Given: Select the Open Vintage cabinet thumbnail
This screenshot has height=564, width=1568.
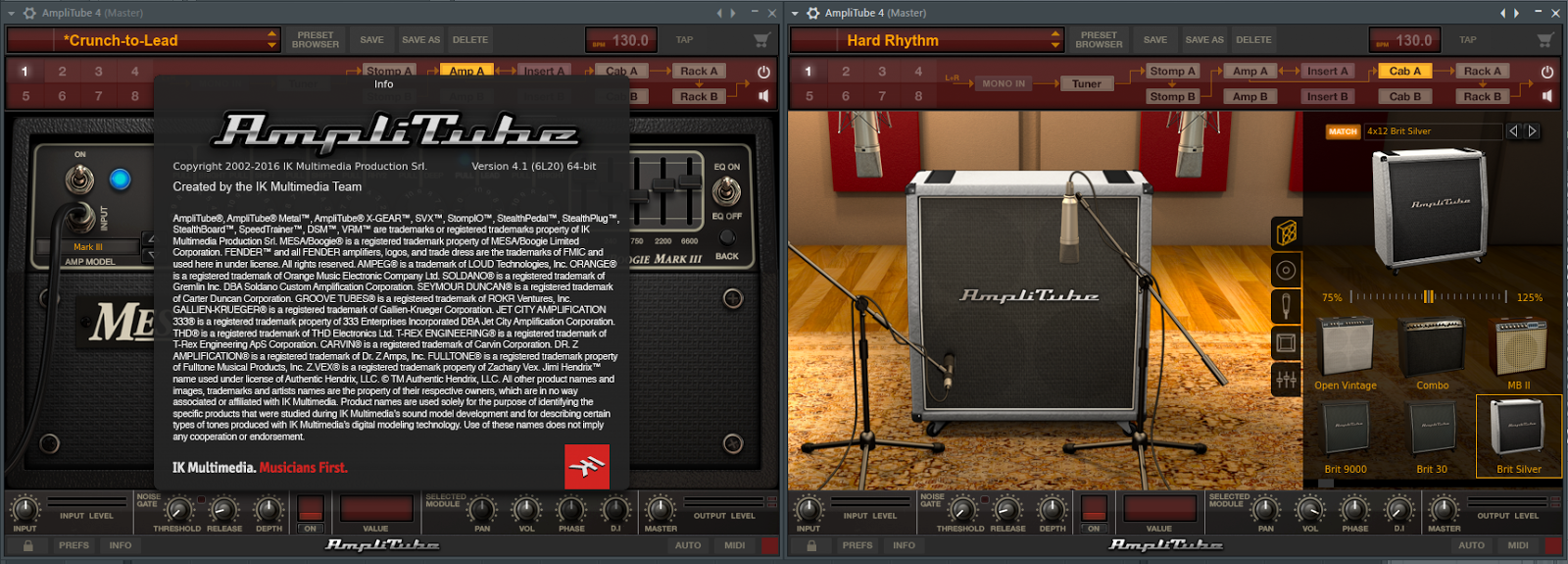Looking at the screenshot, I should coord(1346,352).
